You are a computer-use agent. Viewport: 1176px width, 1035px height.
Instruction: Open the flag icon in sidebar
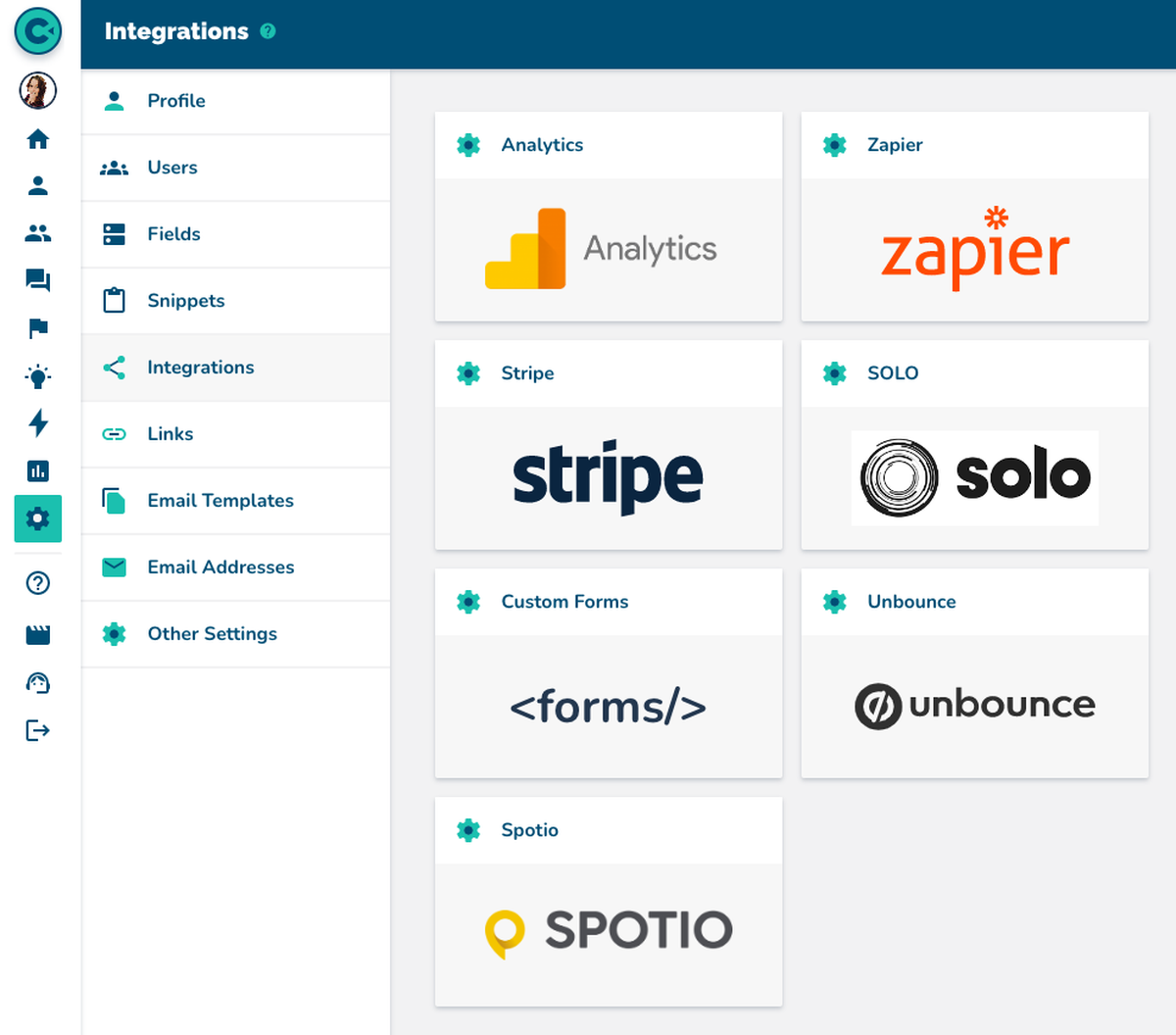coord(38,328)
